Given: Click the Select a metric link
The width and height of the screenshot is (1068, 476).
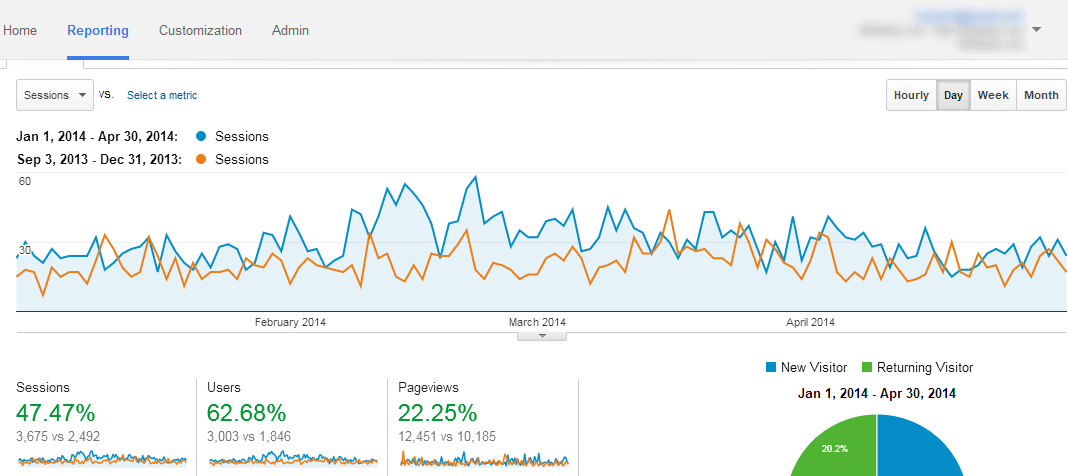Looking at the screenshot, I should pos(162,95).
